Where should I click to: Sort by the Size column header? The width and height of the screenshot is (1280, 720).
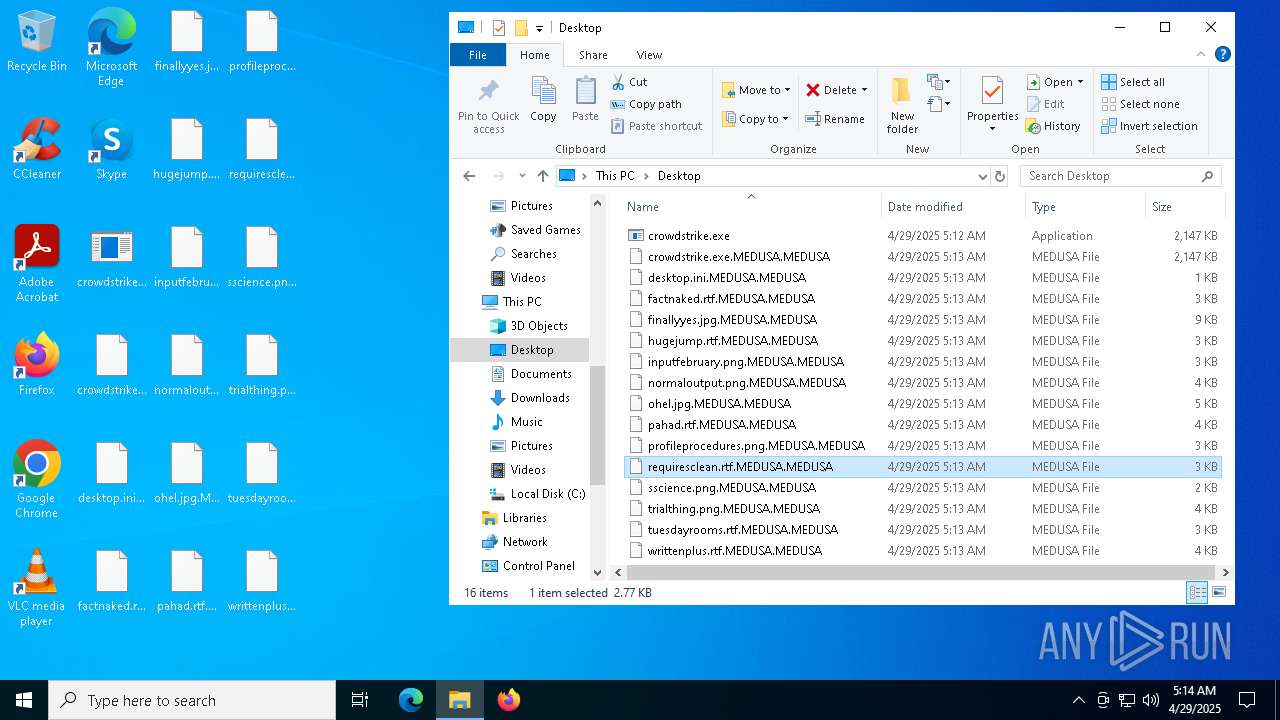1184,207
